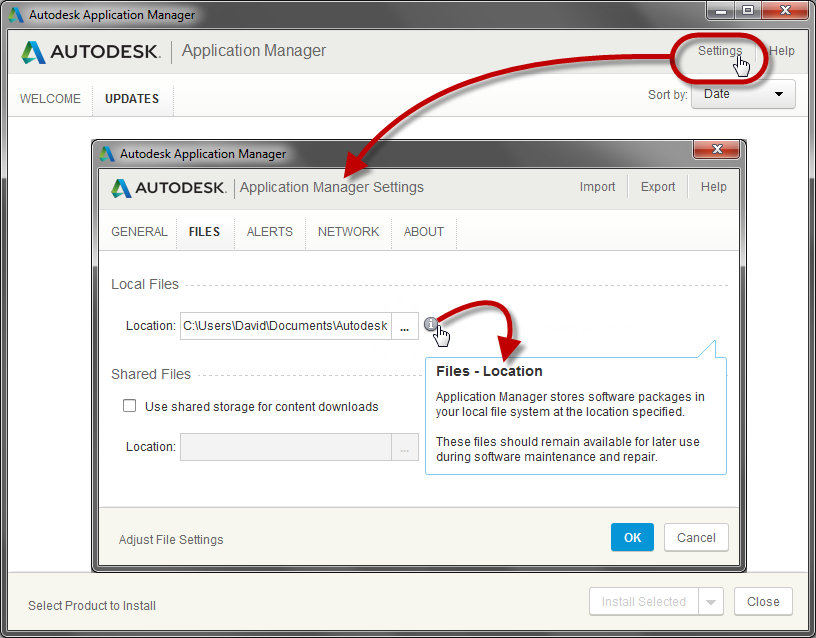816x638 pixels.
Task: Click Close button in the main window footer
Action: click(x=763, y=602)
